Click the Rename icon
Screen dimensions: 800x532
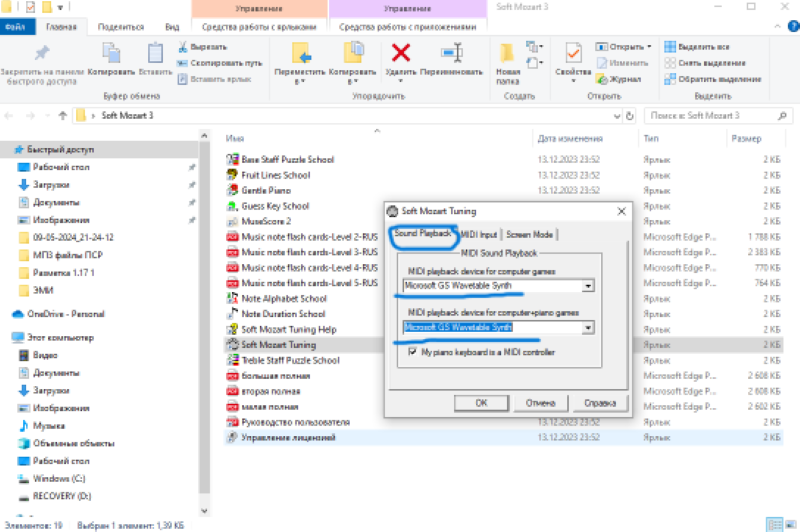click(452, 53)
